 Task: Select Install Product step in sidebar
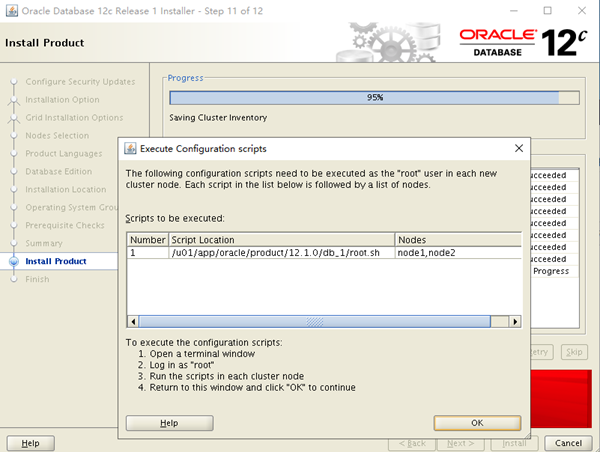tap(56, 261)
